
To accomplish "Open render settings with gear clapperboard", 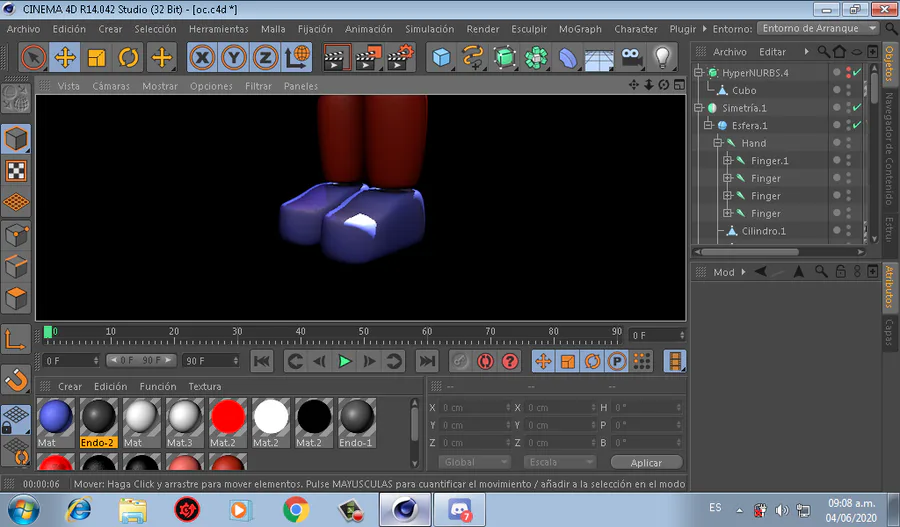I will point(401,57).
